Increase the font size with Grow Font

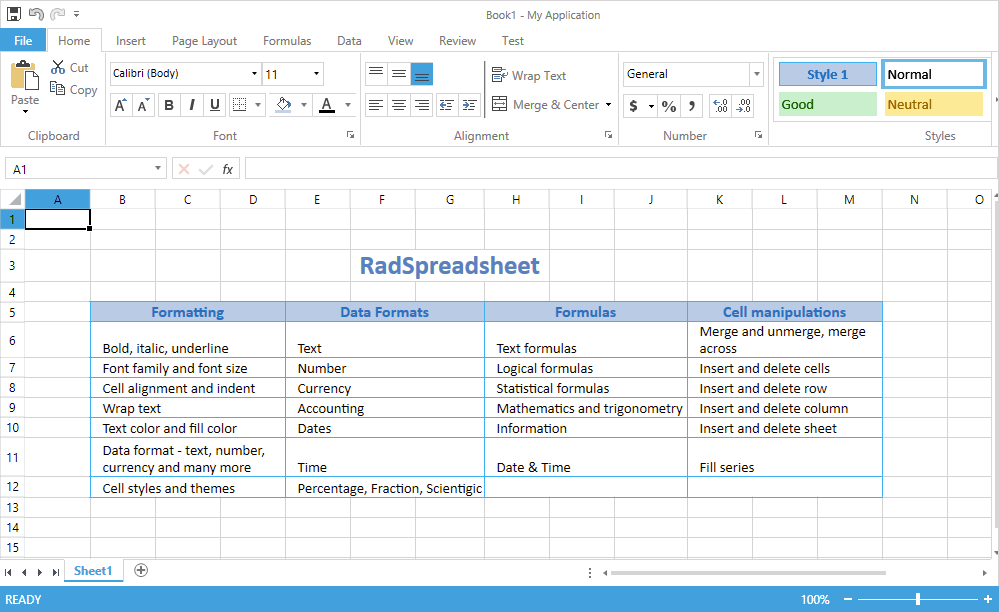121,104
